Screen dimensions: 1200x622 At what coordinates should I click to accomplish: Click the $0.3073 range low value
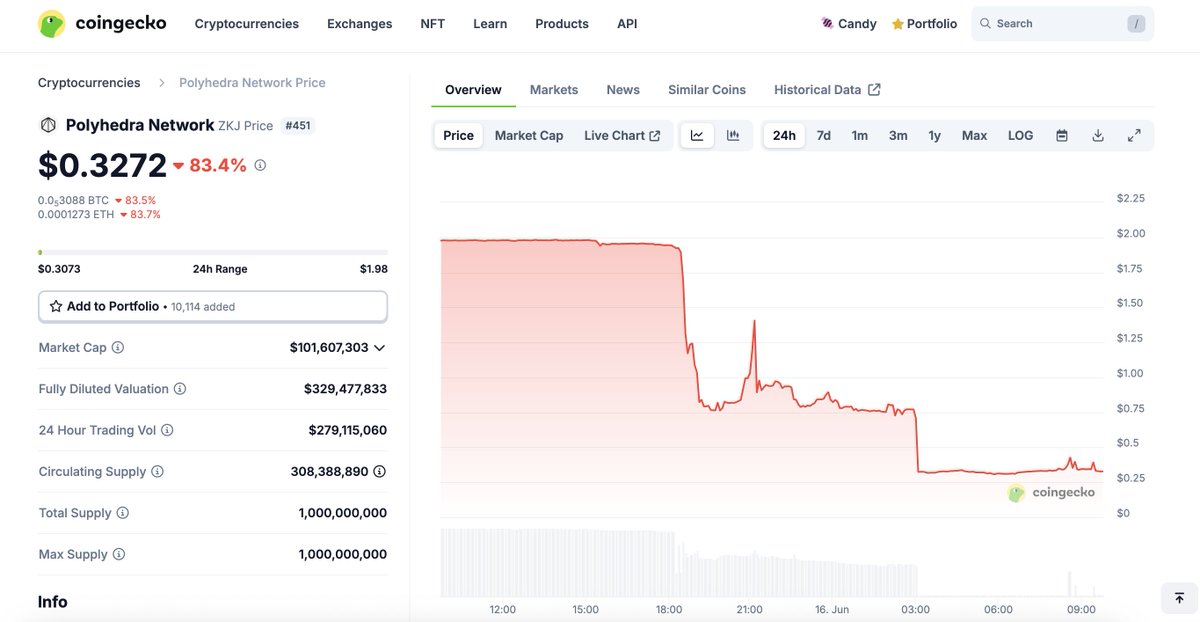(59, 269)
